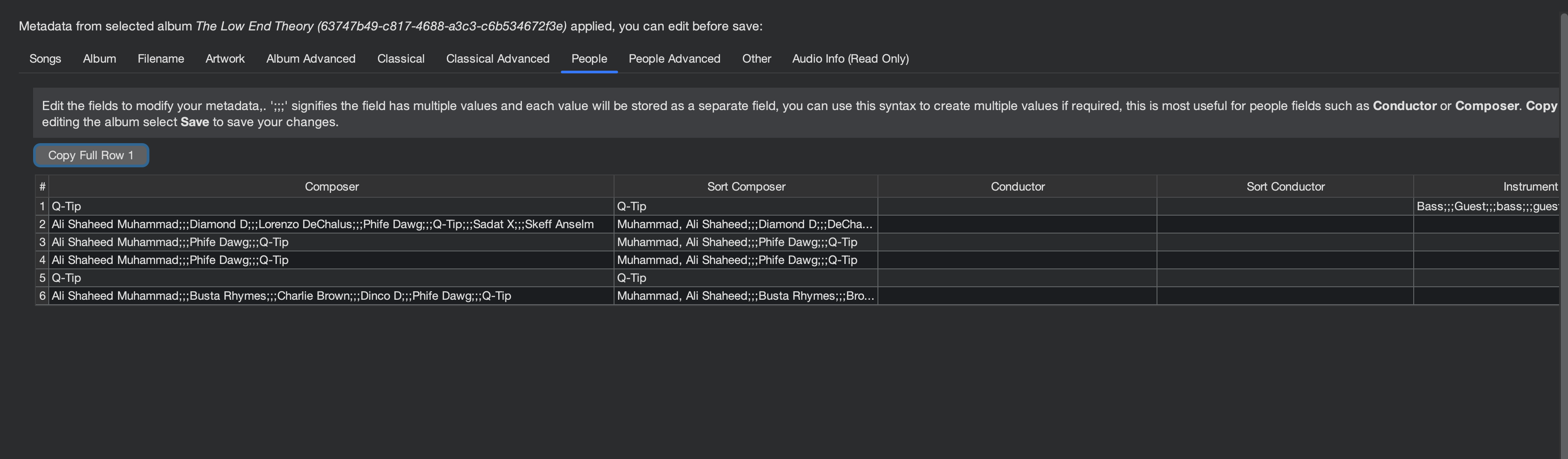The image size is (1568, 459).
Task: Select row 3 Composer cell
Action: click(x=331, y=242)
